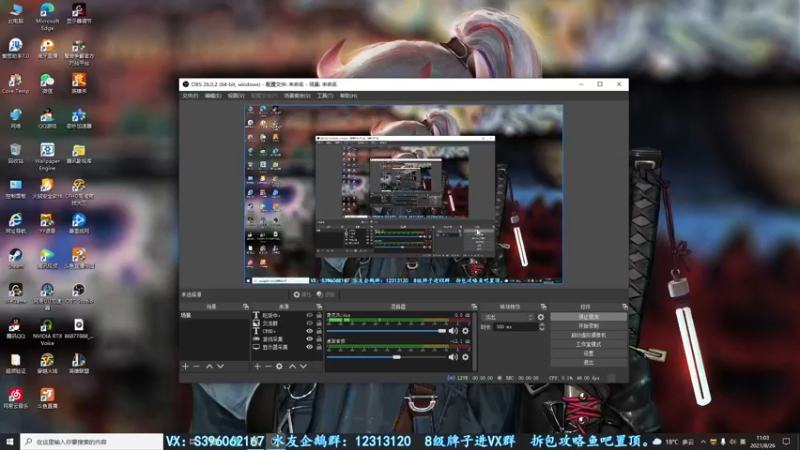The height and width of the screenshot is (450, 800).
Task: Open Microsoft Edge desktop shortcut
Action: point(47,17)
